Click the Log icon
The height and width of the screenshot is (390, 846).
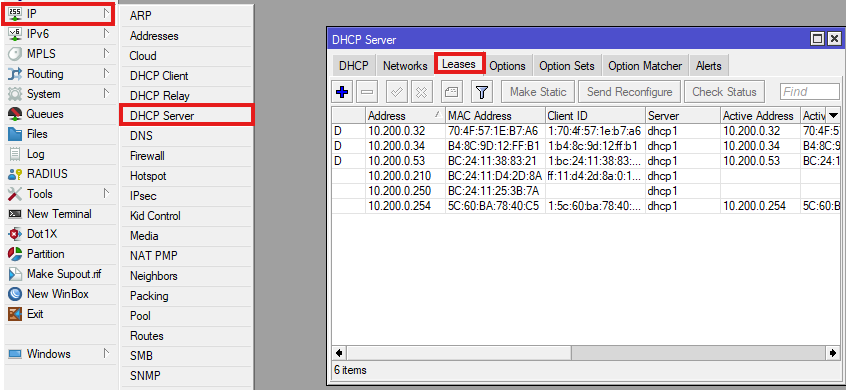pos(16,154)
